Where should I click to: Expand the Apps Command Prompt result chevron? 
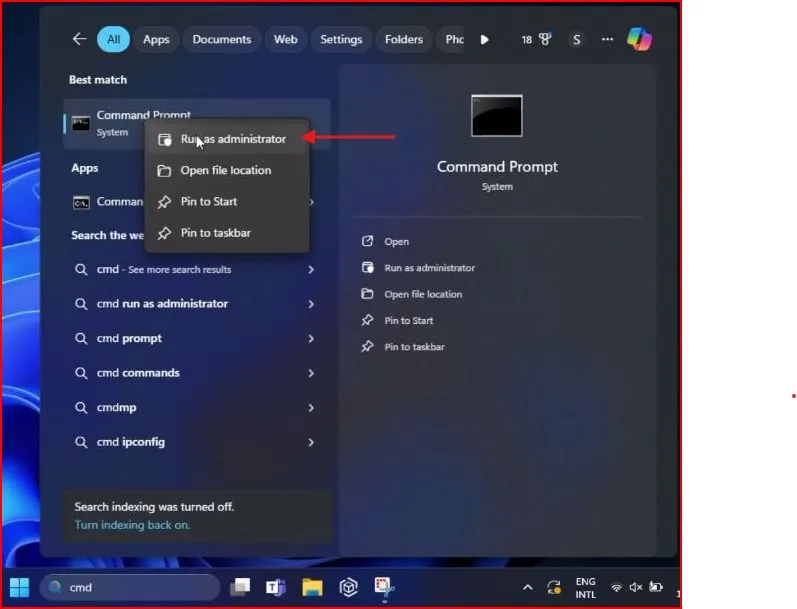tap(312, 202)
